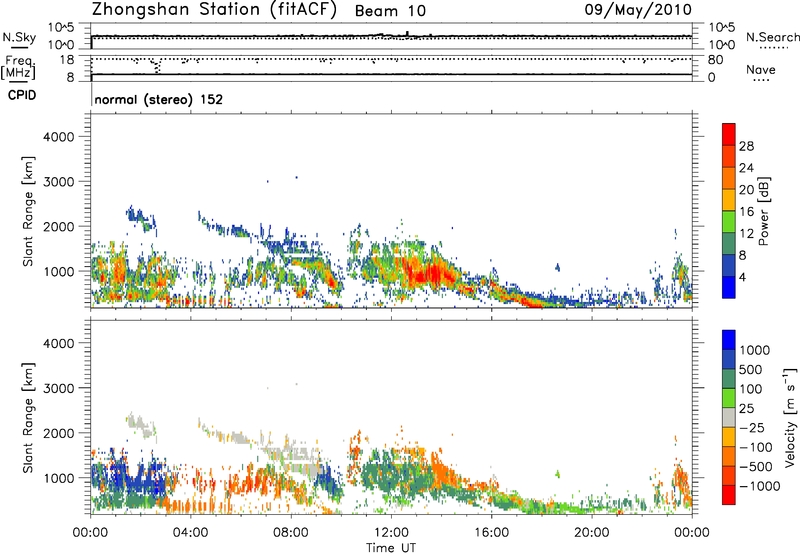
Task: Click the 16 label on Power color bar
Action: coord(746,212)
